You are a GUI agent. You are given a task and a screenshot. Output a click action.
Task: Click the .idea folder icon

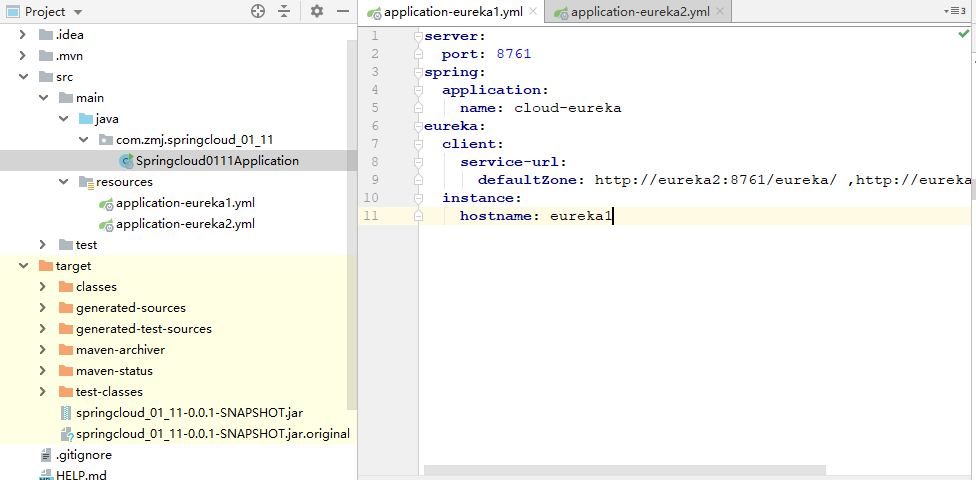[45, 35]
